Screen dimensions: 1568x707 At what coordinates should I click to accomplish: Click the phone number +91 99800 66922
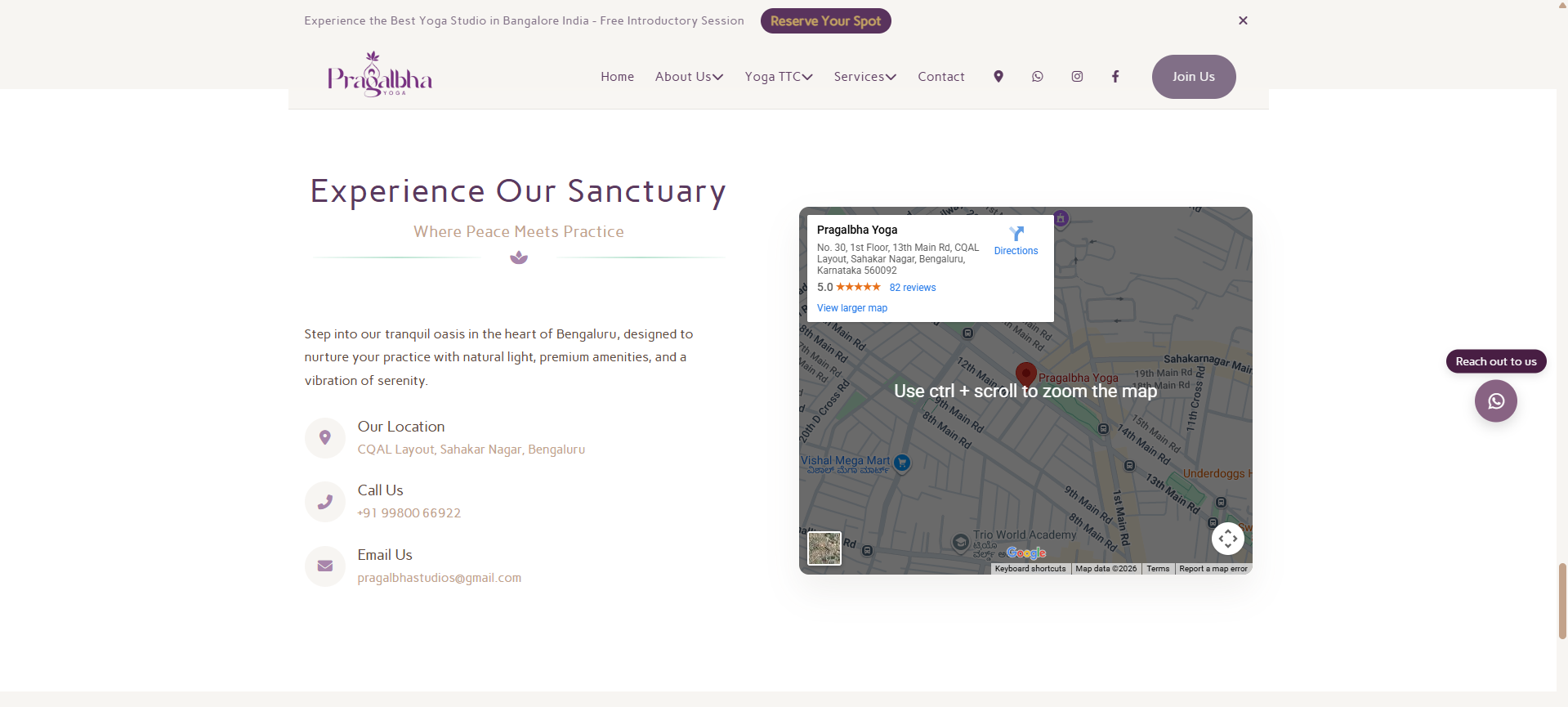click(x=409, y=513)
